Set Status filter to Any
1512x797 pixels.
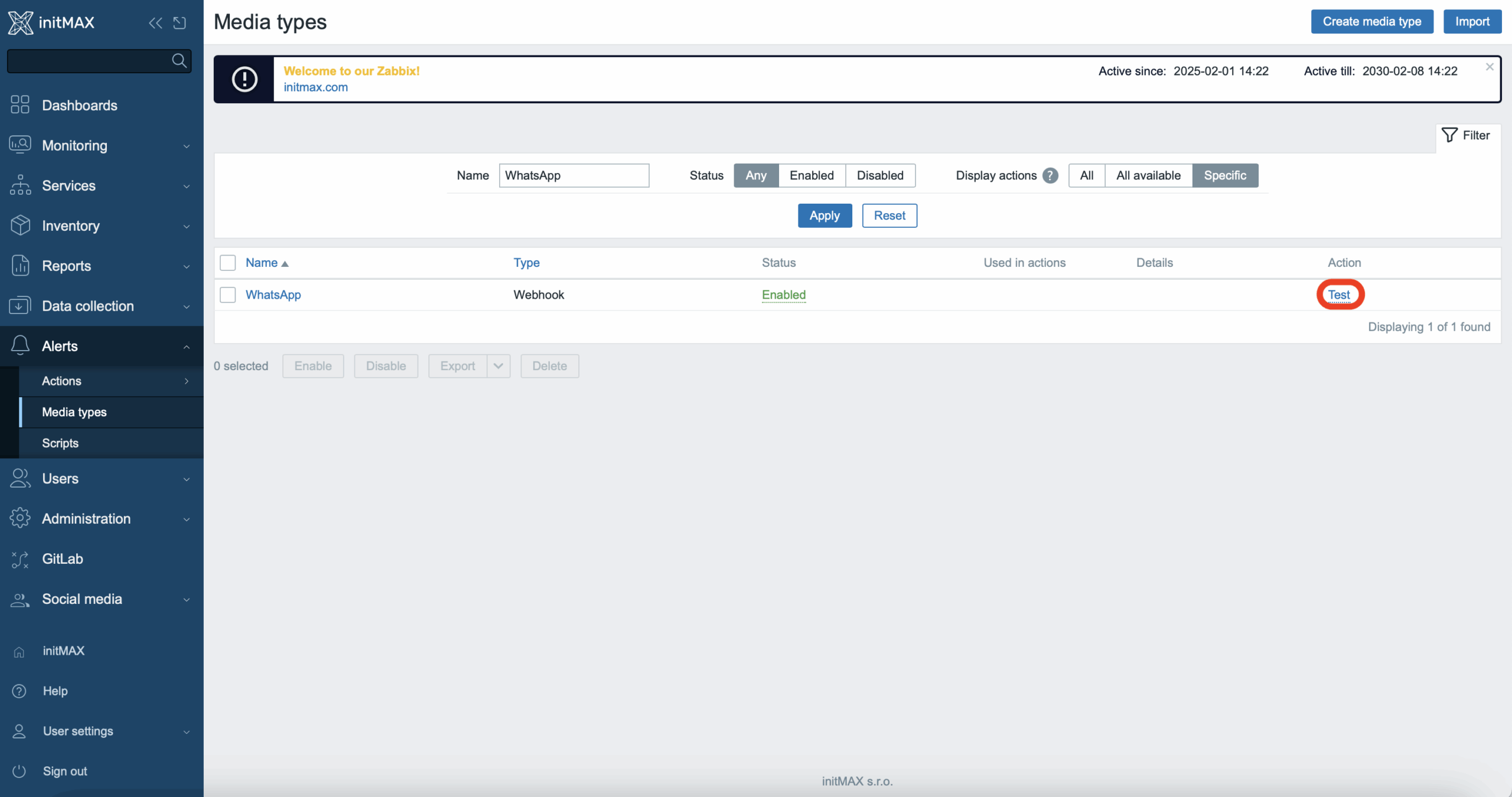(x=756, y=176)
